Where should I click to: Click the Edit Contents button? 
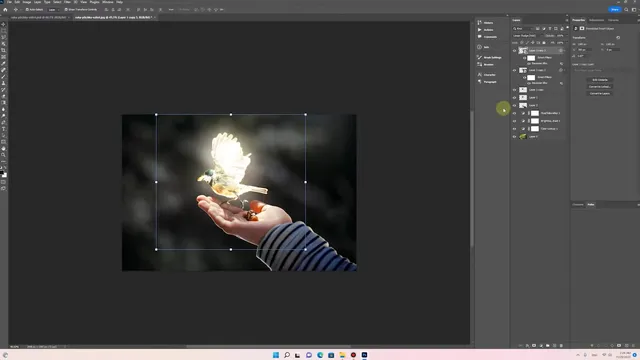600,80
